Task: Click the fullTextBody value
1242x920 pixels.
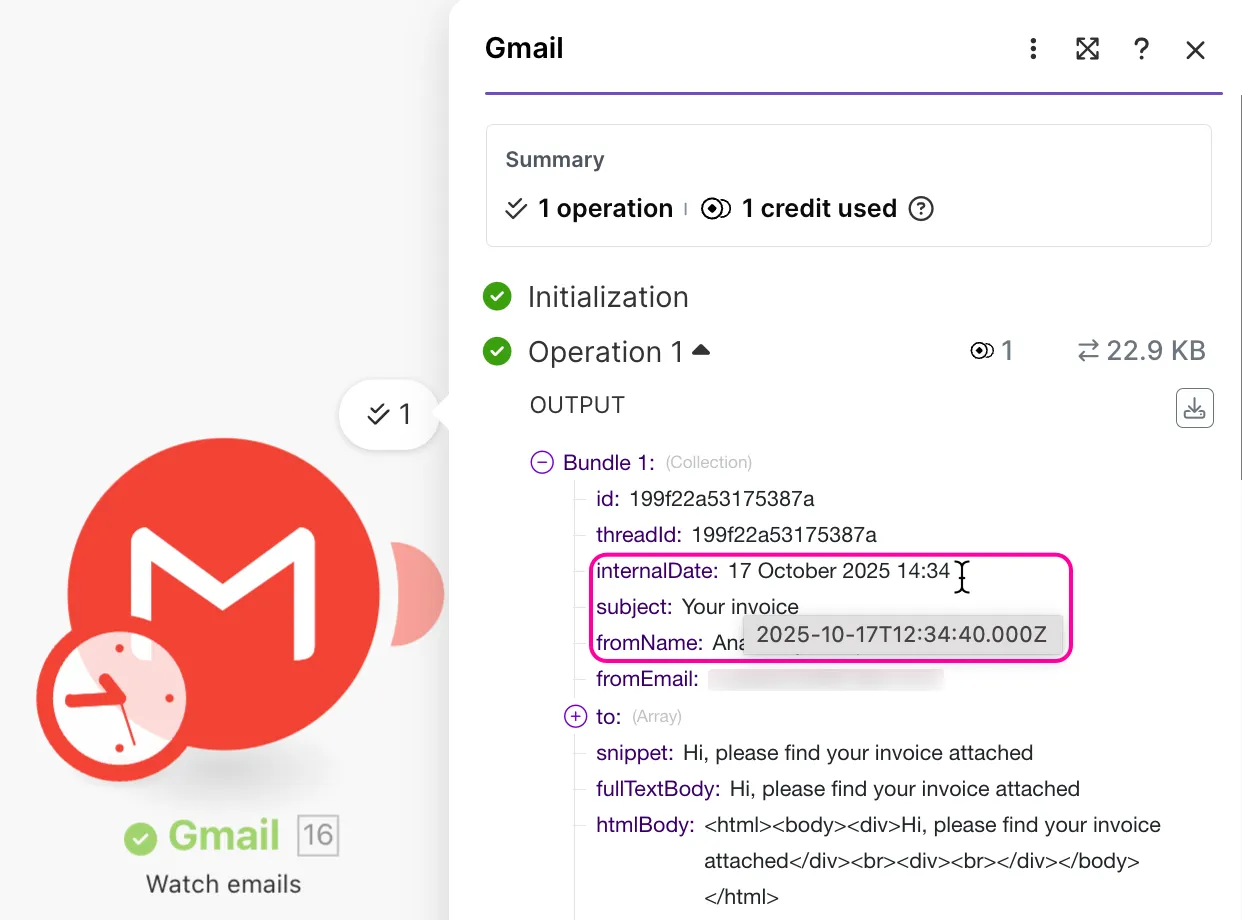Action: click(905, 789)
